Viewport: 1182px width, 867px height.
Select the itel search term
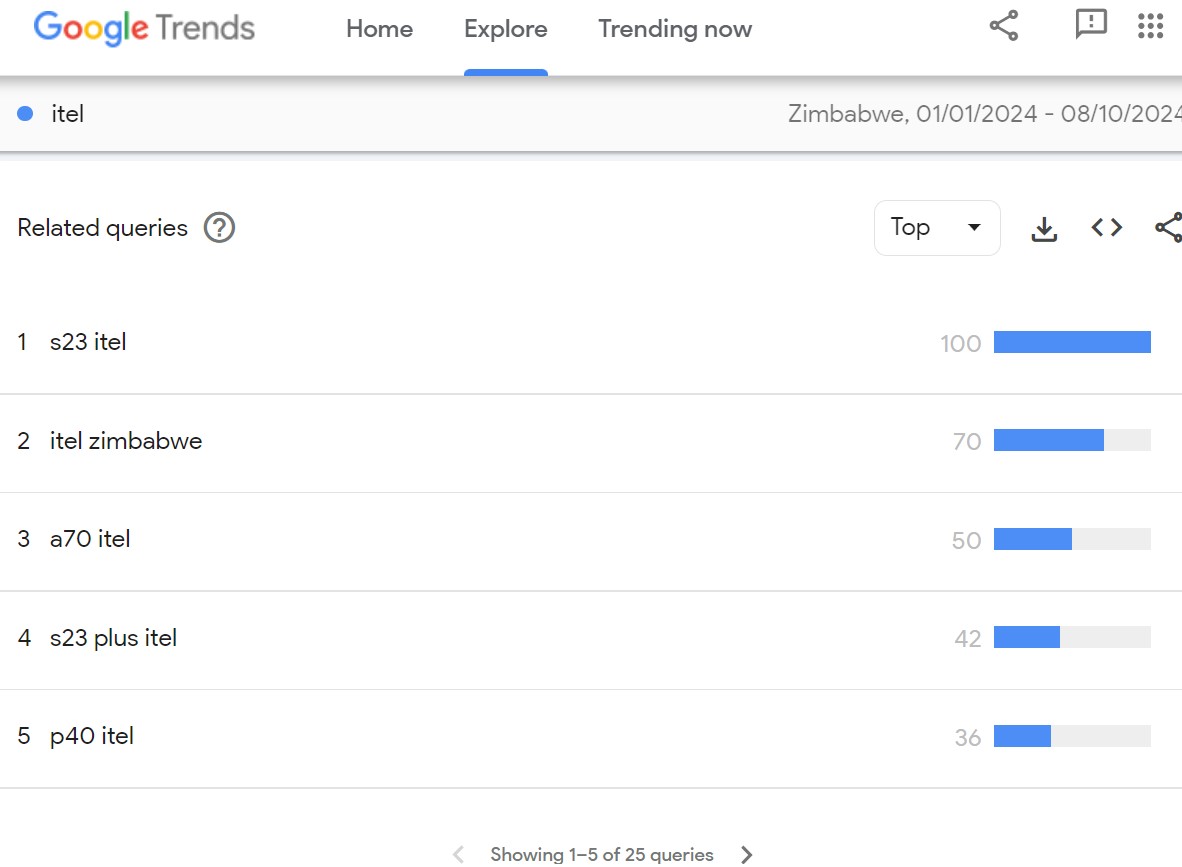pyautogui.click(x=67, y=114)
